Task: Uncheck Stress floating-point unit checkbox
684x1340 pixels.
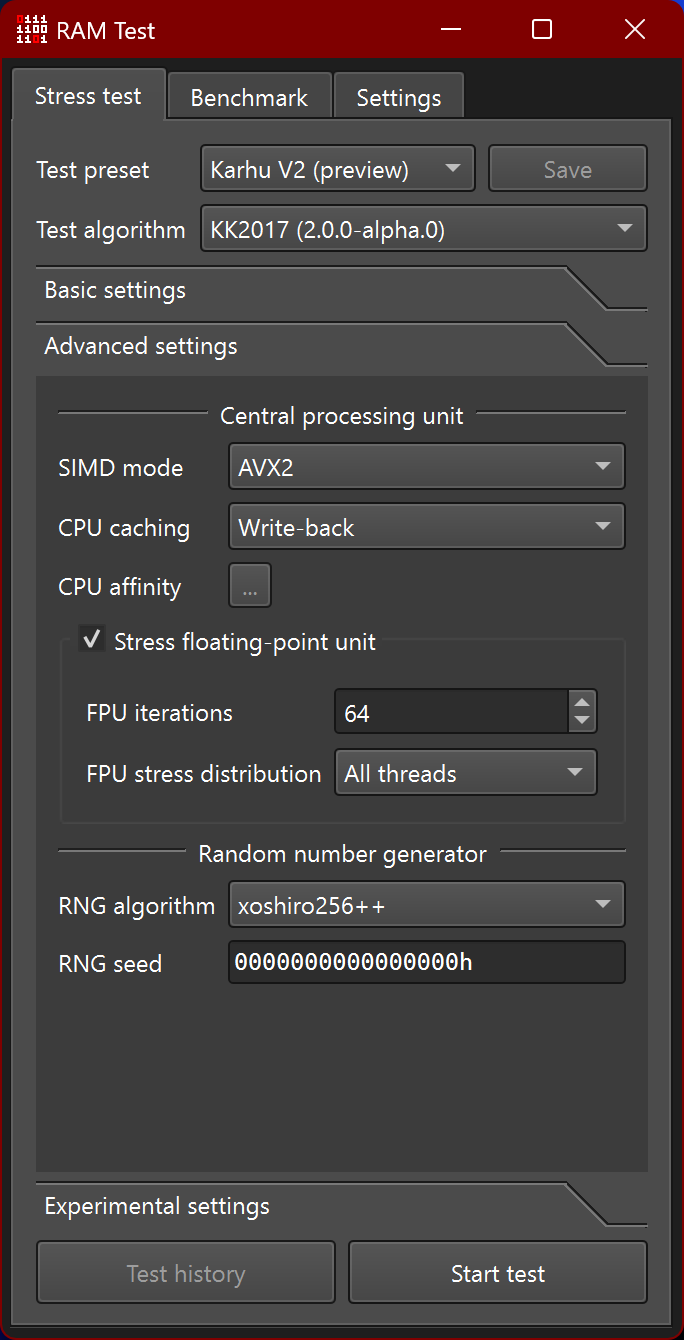Action: pyautogui.click(x=93, y=640)
